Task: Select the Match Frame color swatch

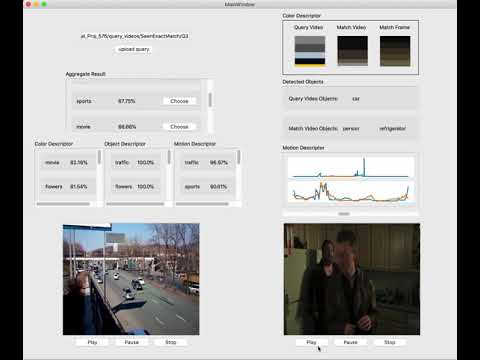Action: [395, 51]
